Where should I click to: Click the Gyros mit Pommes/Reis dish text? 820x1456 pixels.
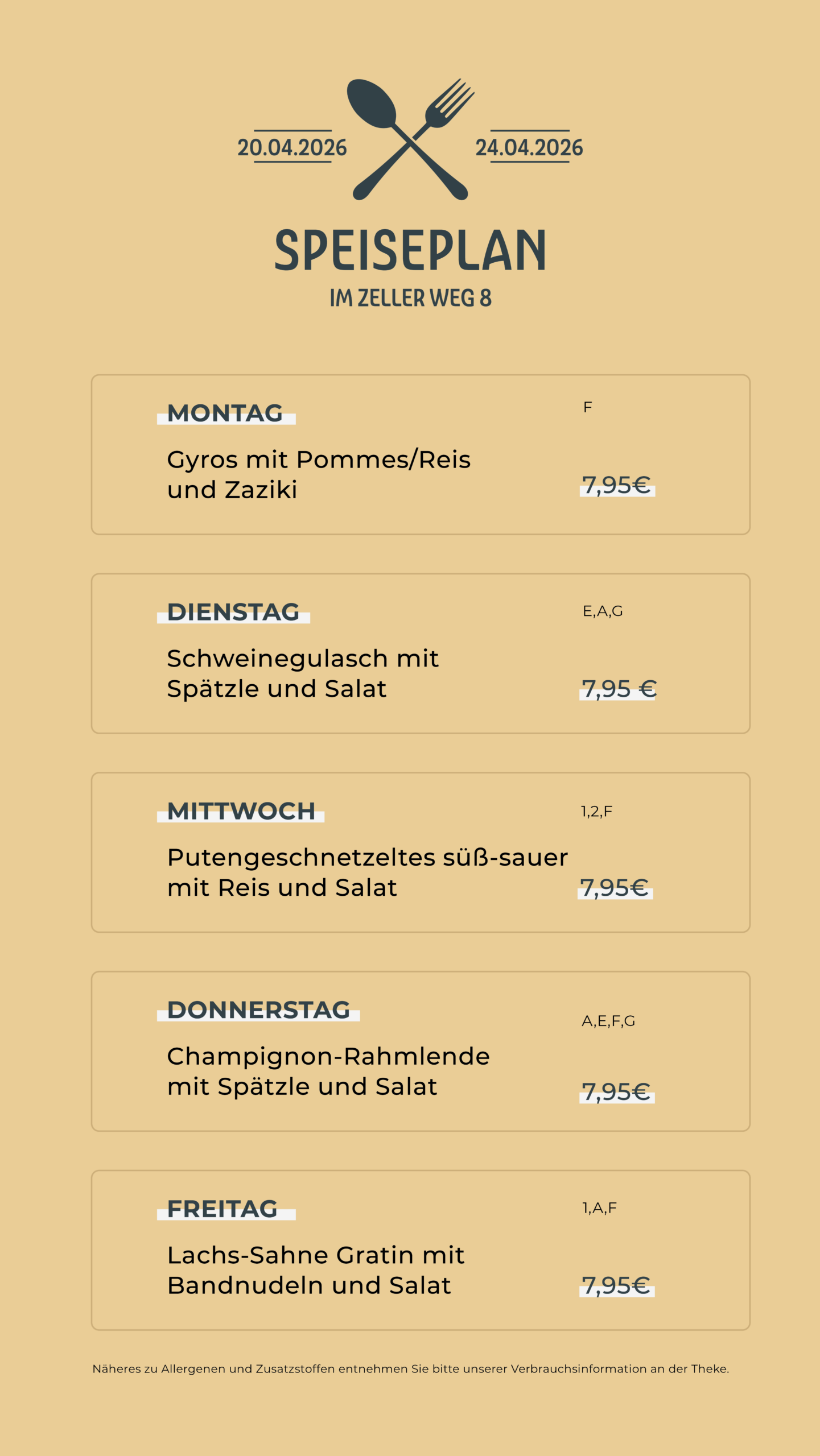[319, 474]
